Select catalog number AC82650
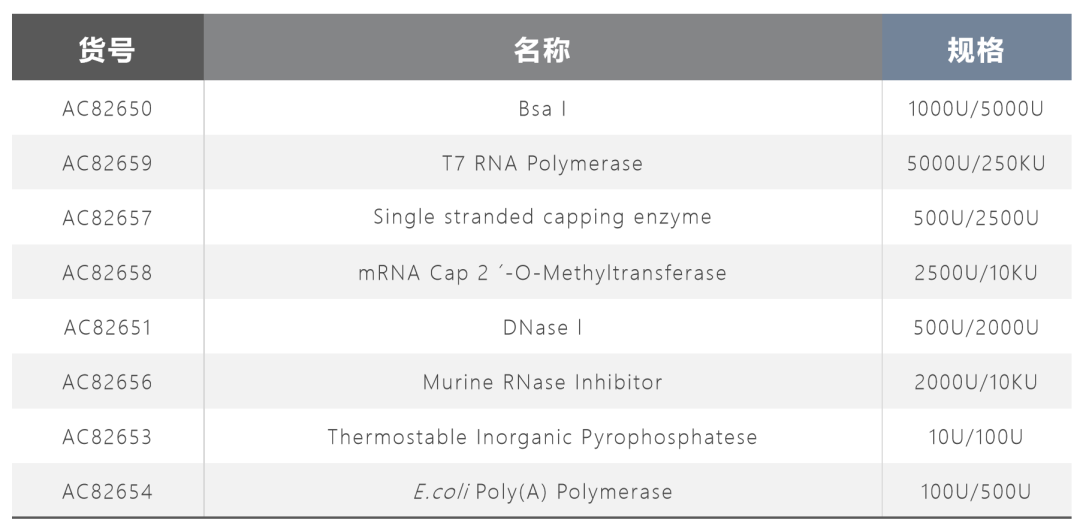Screen dimensions: 1080x529 tap(107, 108)
